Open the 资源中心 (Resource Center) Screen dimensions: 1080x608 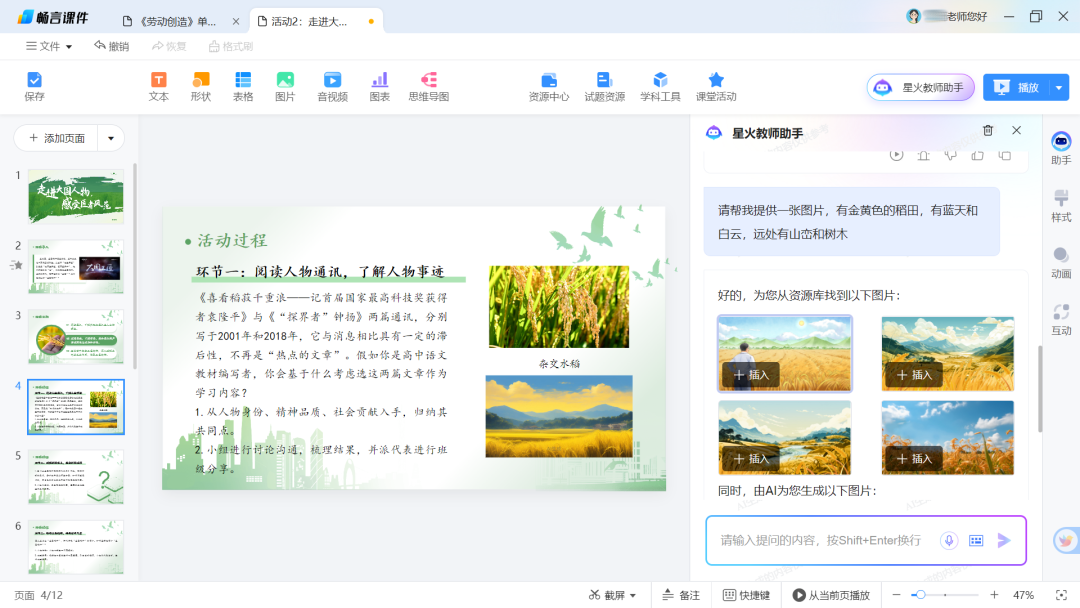[x=548, y=85]
